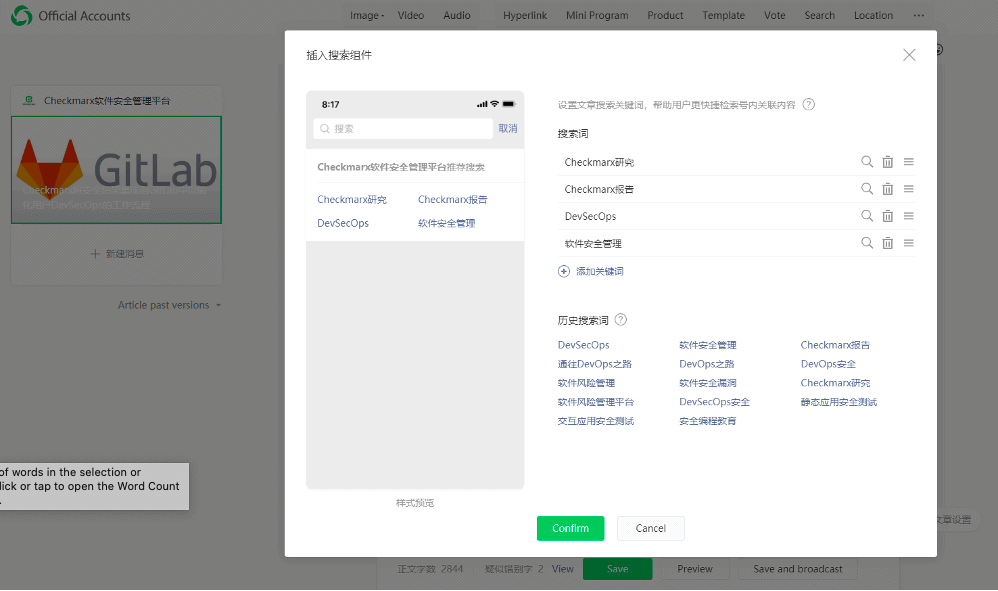Choose 安全编程教育 from the history search terms
The width and height of the screenshot is (998, 591).
pyautogui.click(x=708, y=421)
